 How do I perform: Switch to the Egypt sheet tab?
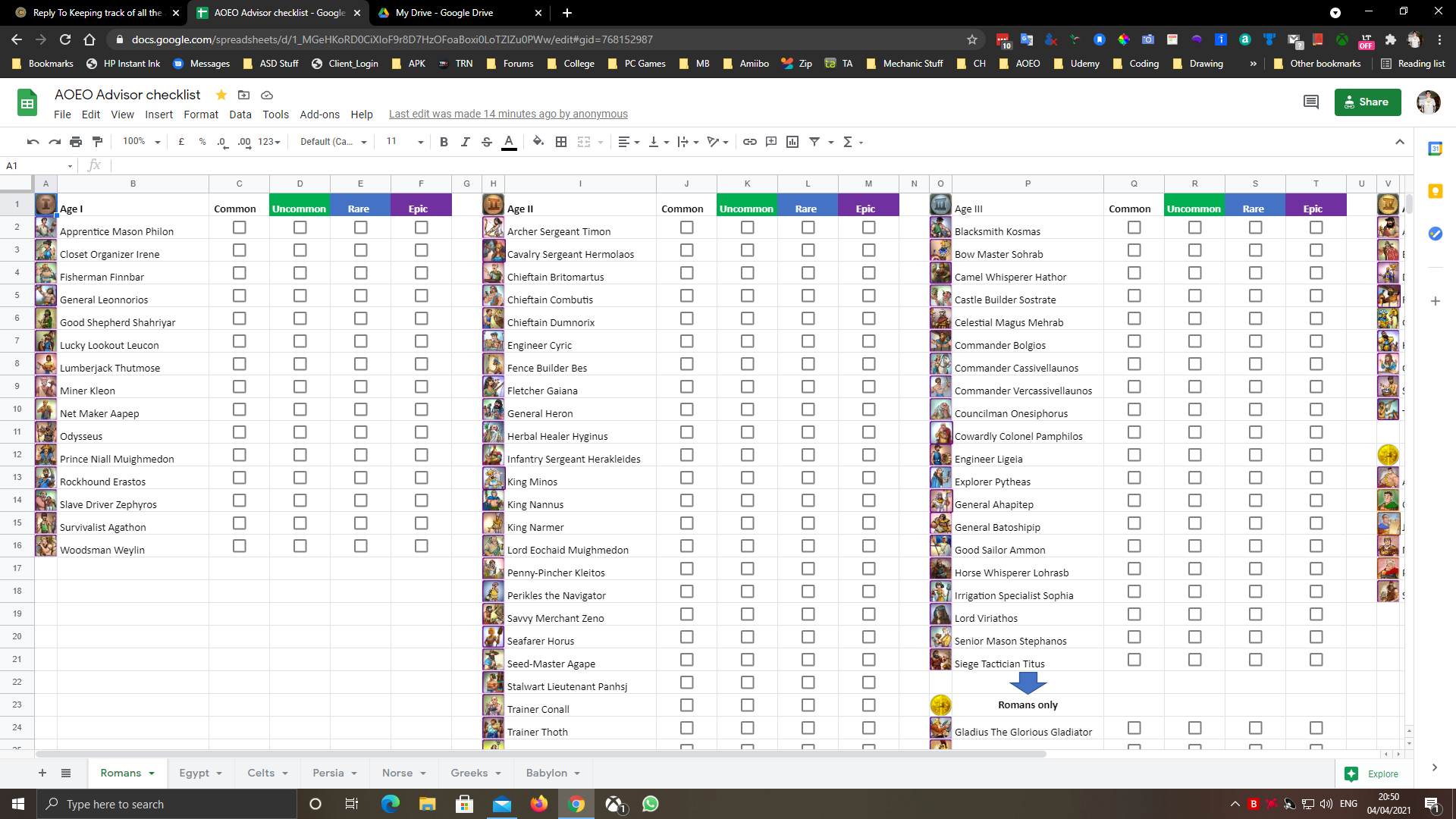tap(194, 773)
